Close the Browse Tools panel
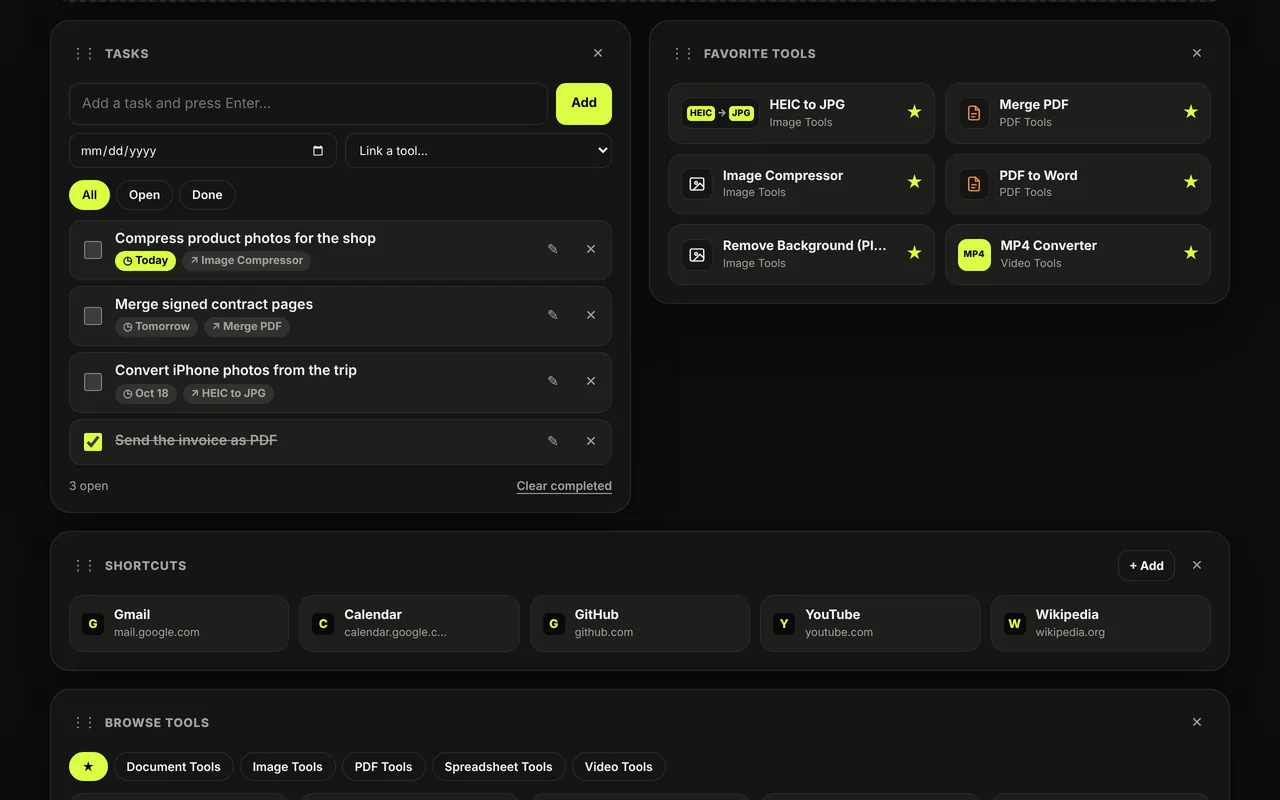 (x=1197, y=722)
